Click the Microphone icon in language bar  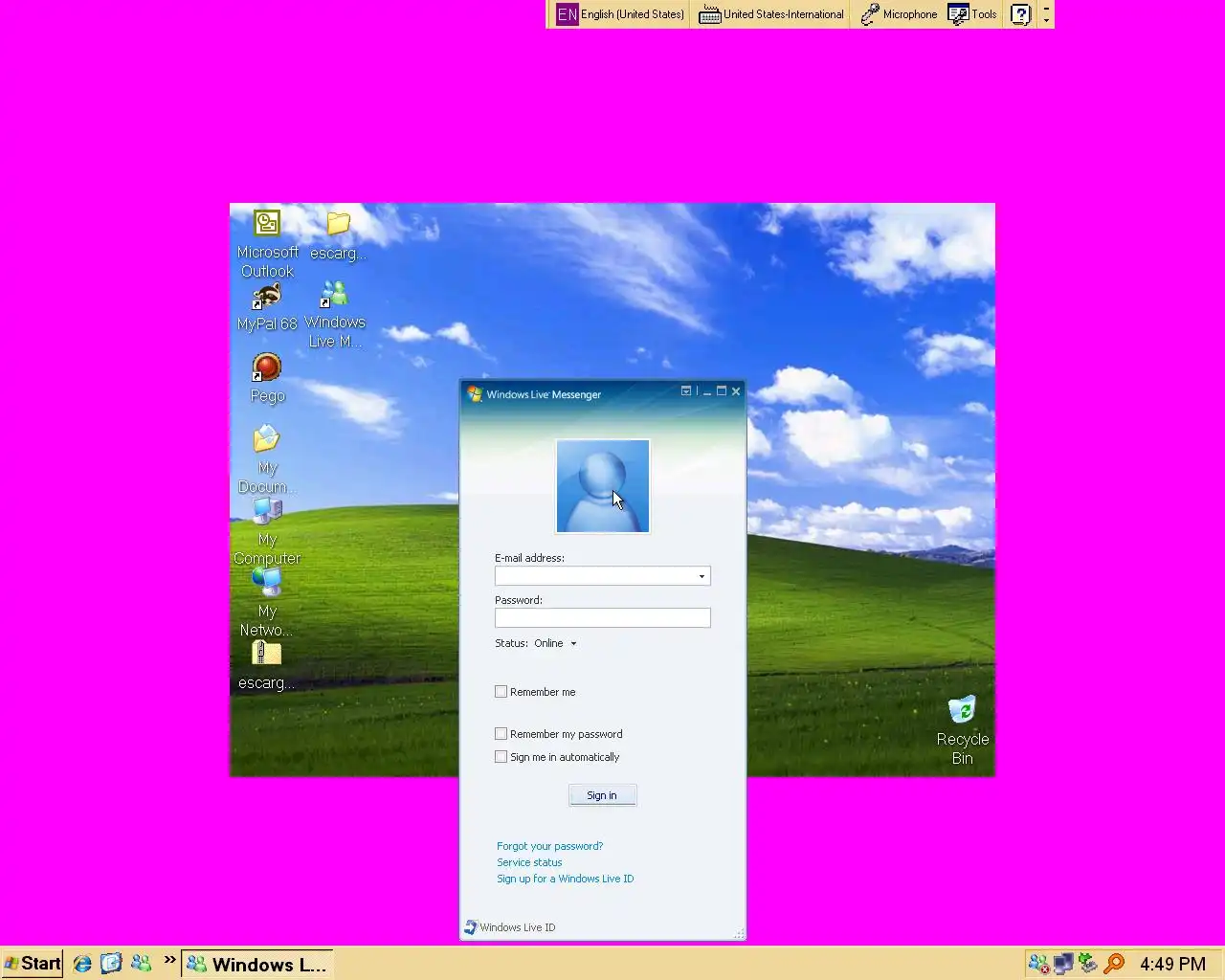tap(870, 14)
